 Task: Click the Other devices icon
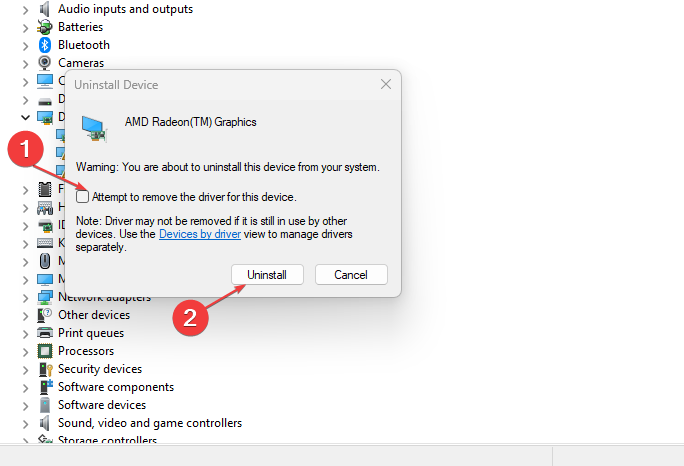(44, 315)
